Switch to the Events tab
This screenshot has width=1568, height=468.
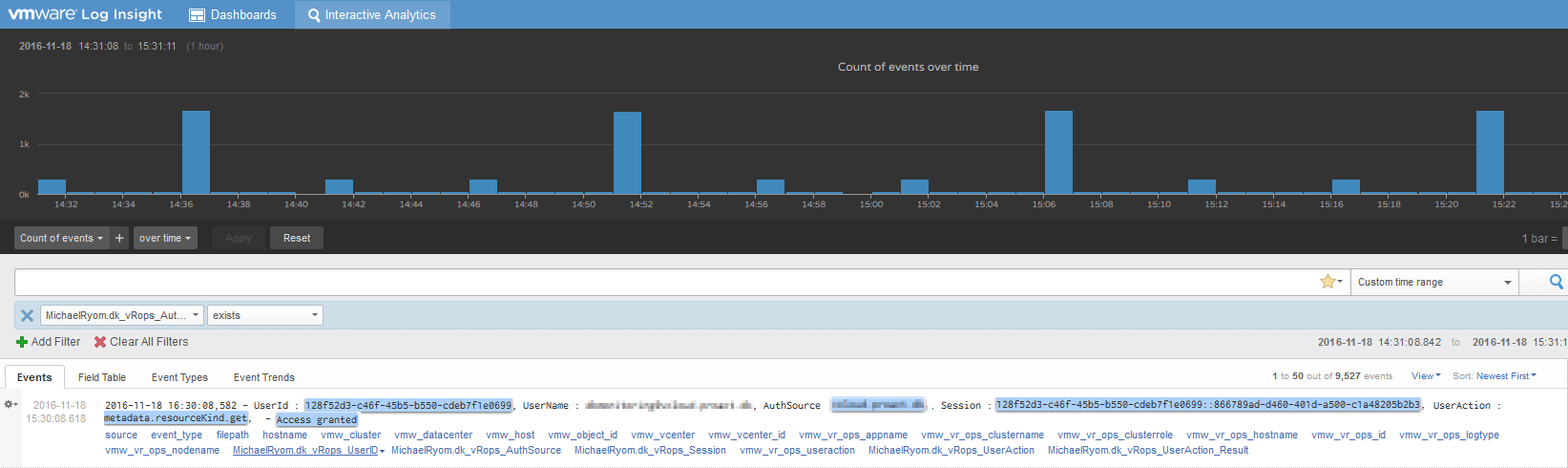(x=34, y=377)
